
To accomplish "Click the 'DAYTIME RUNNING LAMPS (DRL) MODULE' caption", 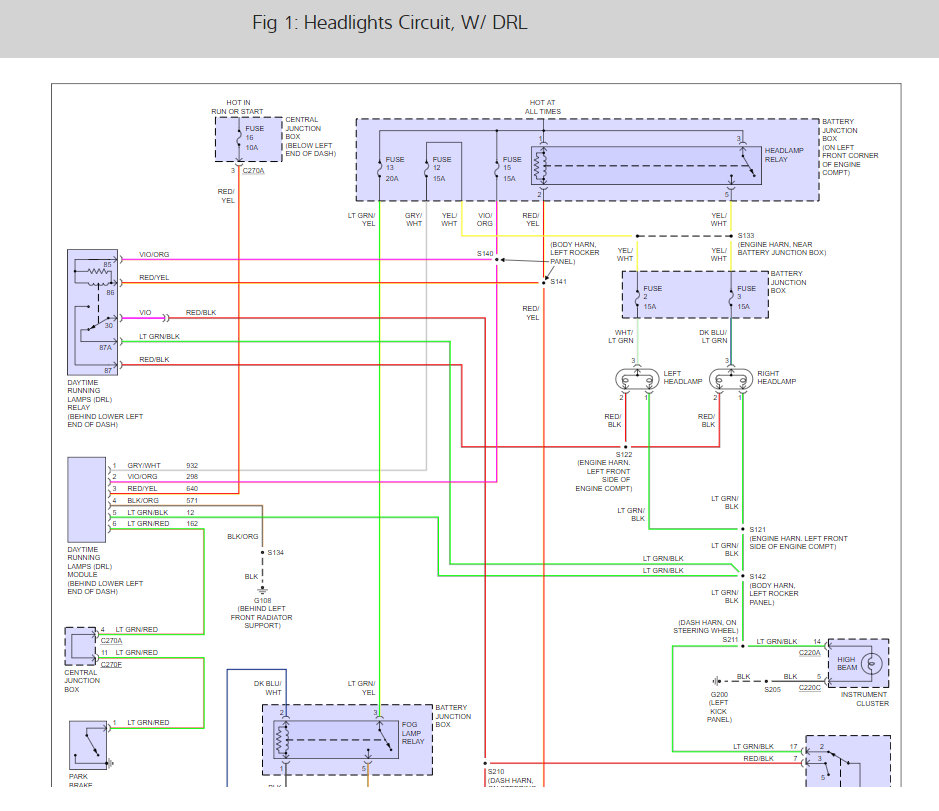I will coord(105,571).
